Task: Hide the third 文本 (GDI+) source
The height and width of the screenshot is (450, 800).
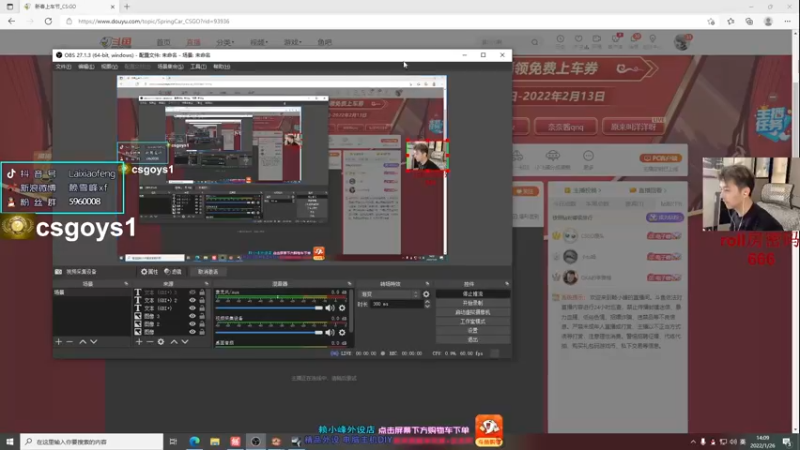Action: [192, 308]
